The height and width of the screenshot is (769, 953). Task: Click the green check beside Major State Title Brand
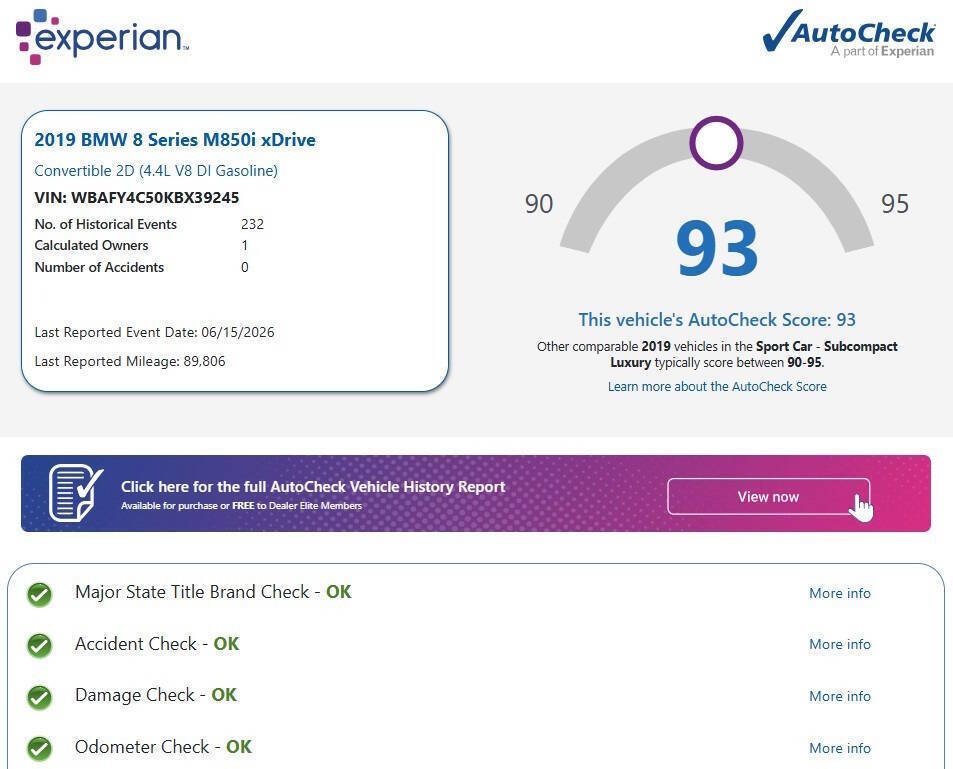pos(40,594)
